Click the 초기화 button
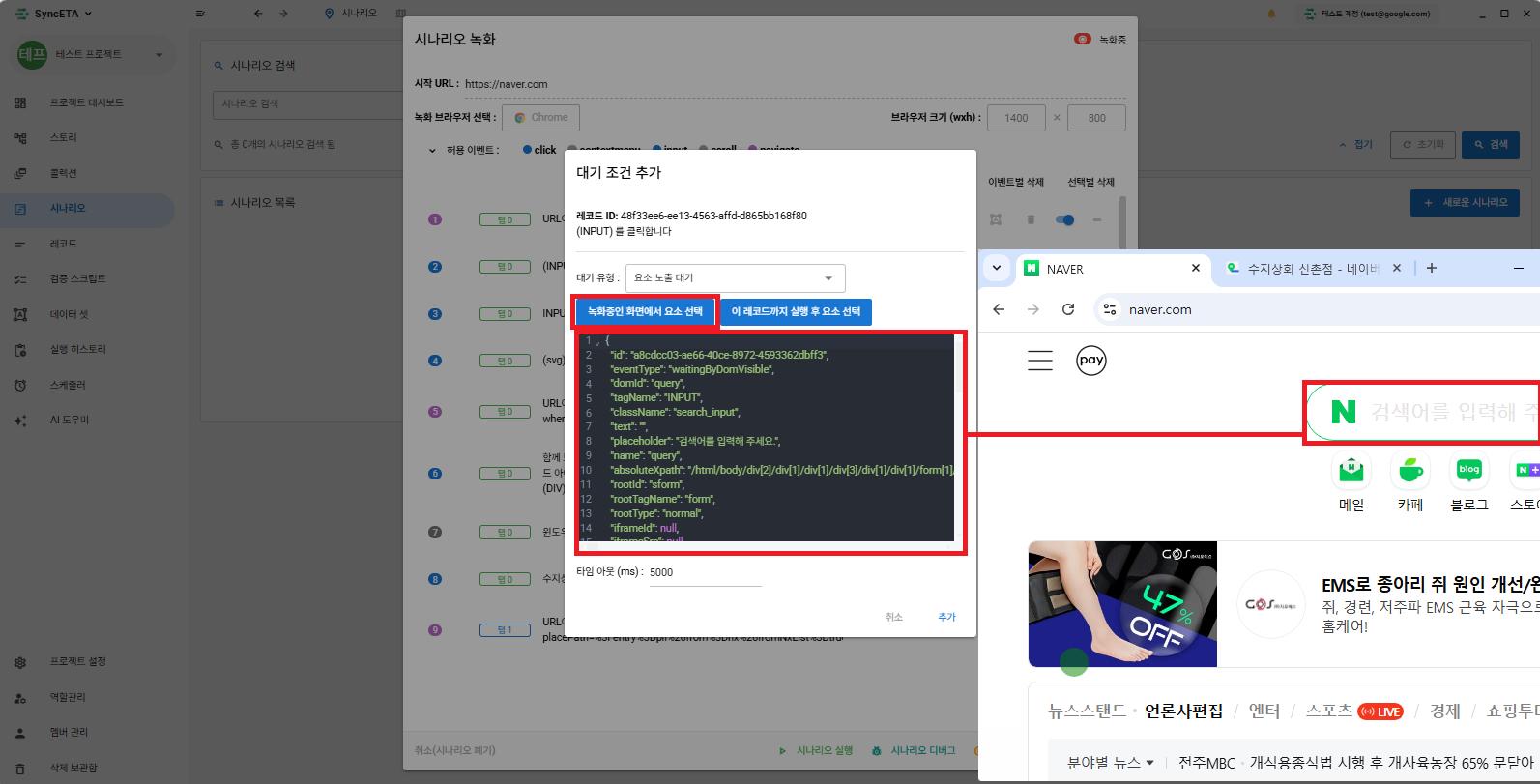The width and height of the screenshot is (1540, 784). [x=1422, y=144]
